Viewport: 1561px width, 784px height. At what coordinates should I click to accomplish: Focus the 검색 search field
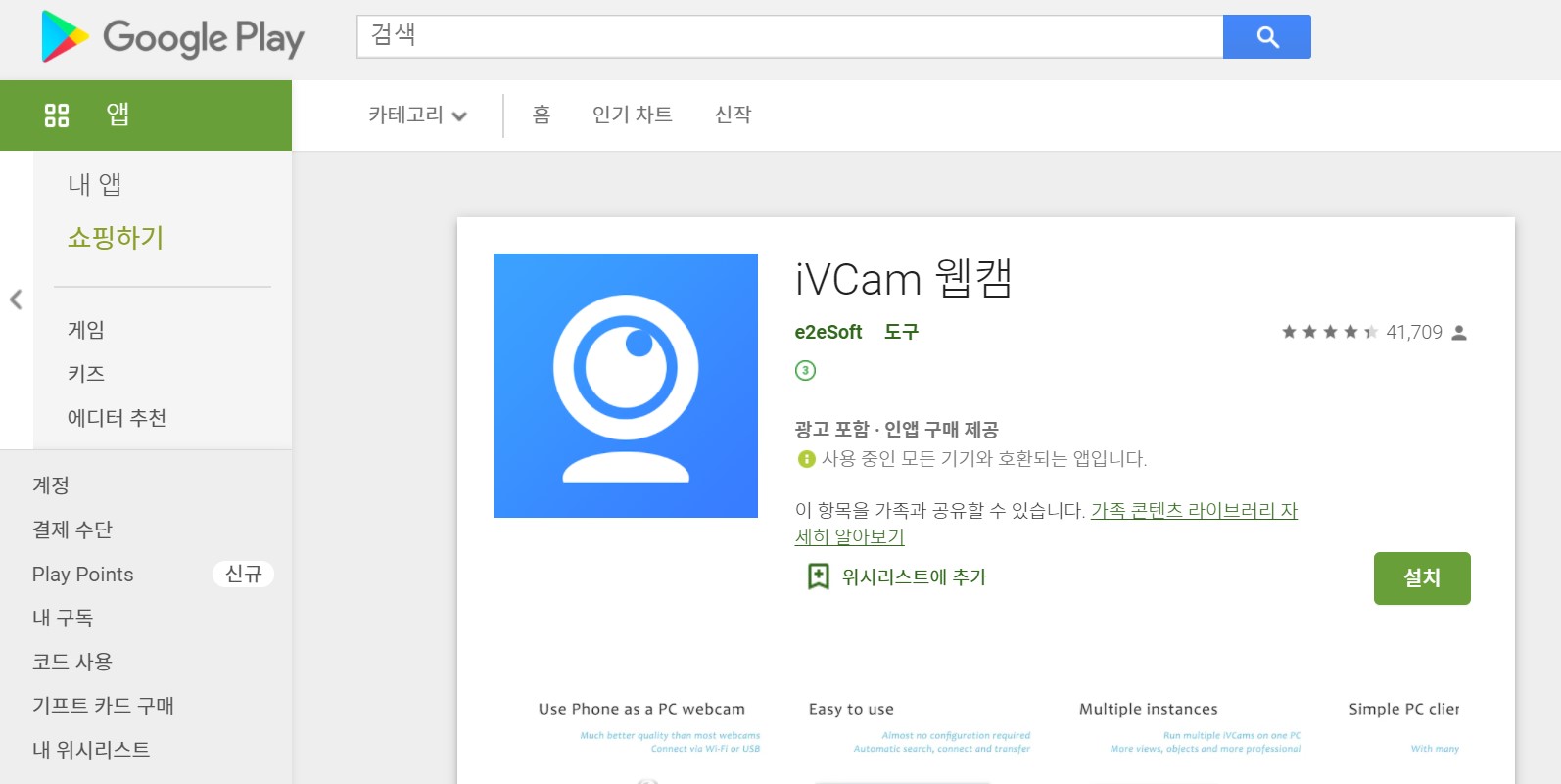pos(790,36)
